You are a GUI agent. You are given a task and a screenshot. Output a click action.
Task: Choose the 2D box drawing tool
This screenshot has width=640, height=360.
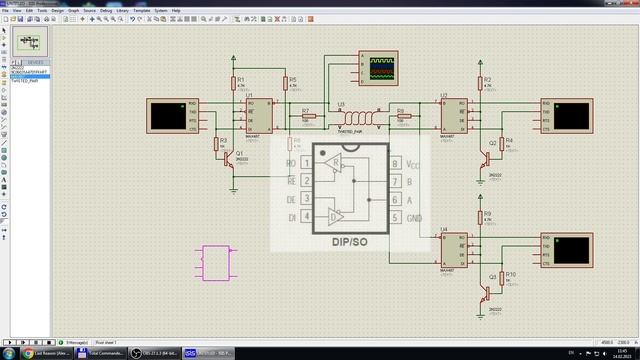coord(4,150)
